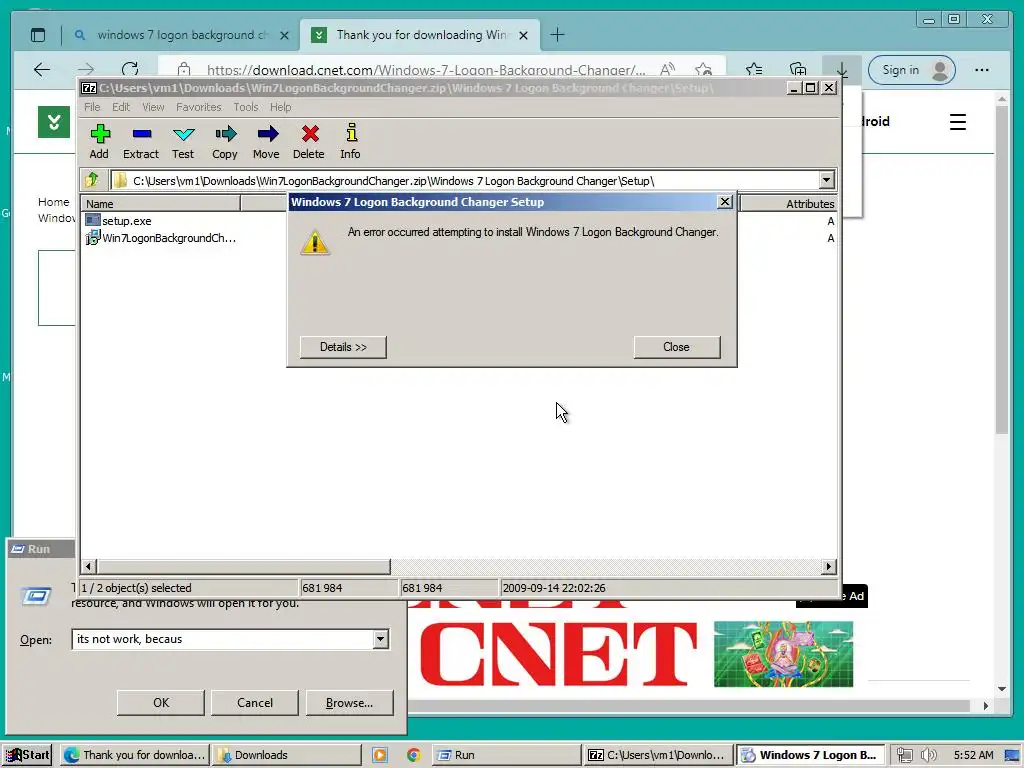
Task: Click Home breadcrumb link on page
Action: [53, 202]
